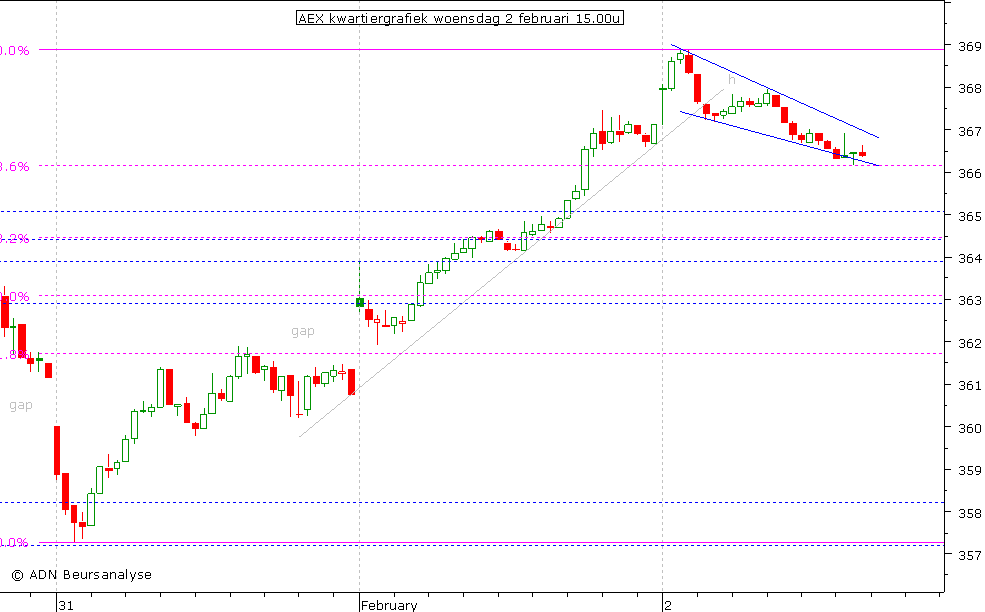Screen dimensions: 985x612
Task: Click the 358 price axis label
Action: pos(970,513)
